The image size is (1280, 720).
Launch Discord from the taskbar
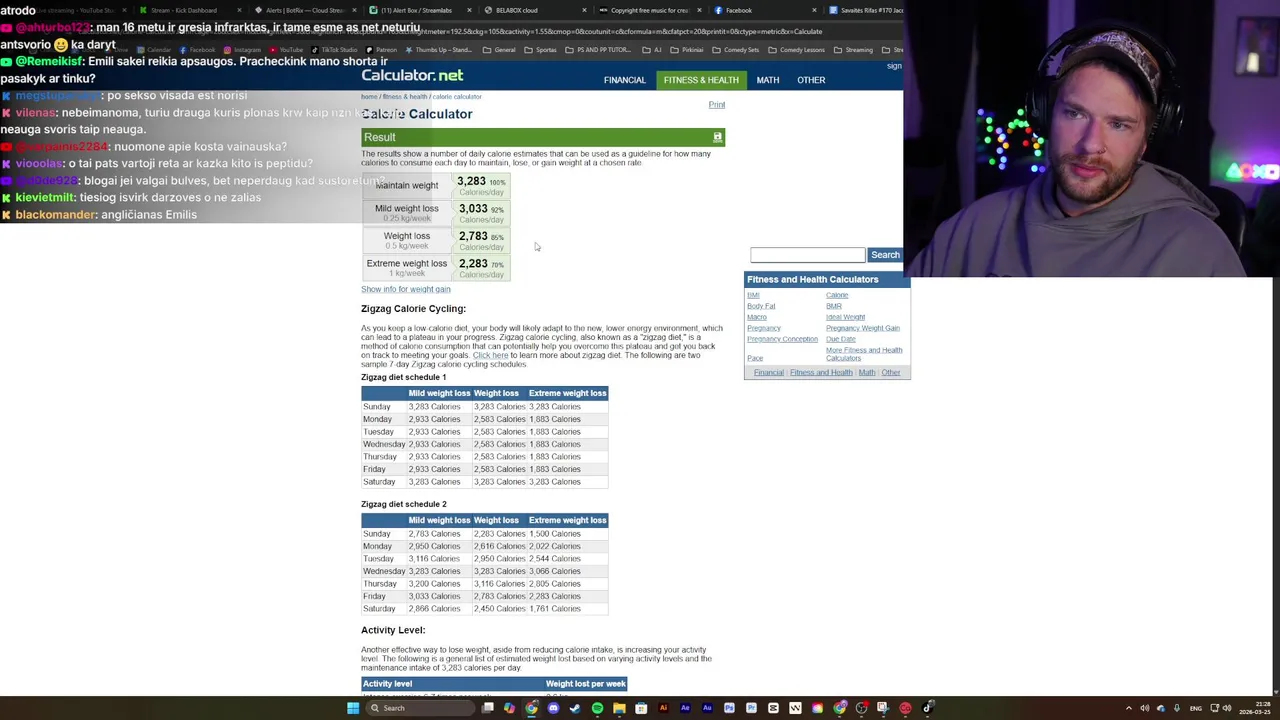coord(553,708)
